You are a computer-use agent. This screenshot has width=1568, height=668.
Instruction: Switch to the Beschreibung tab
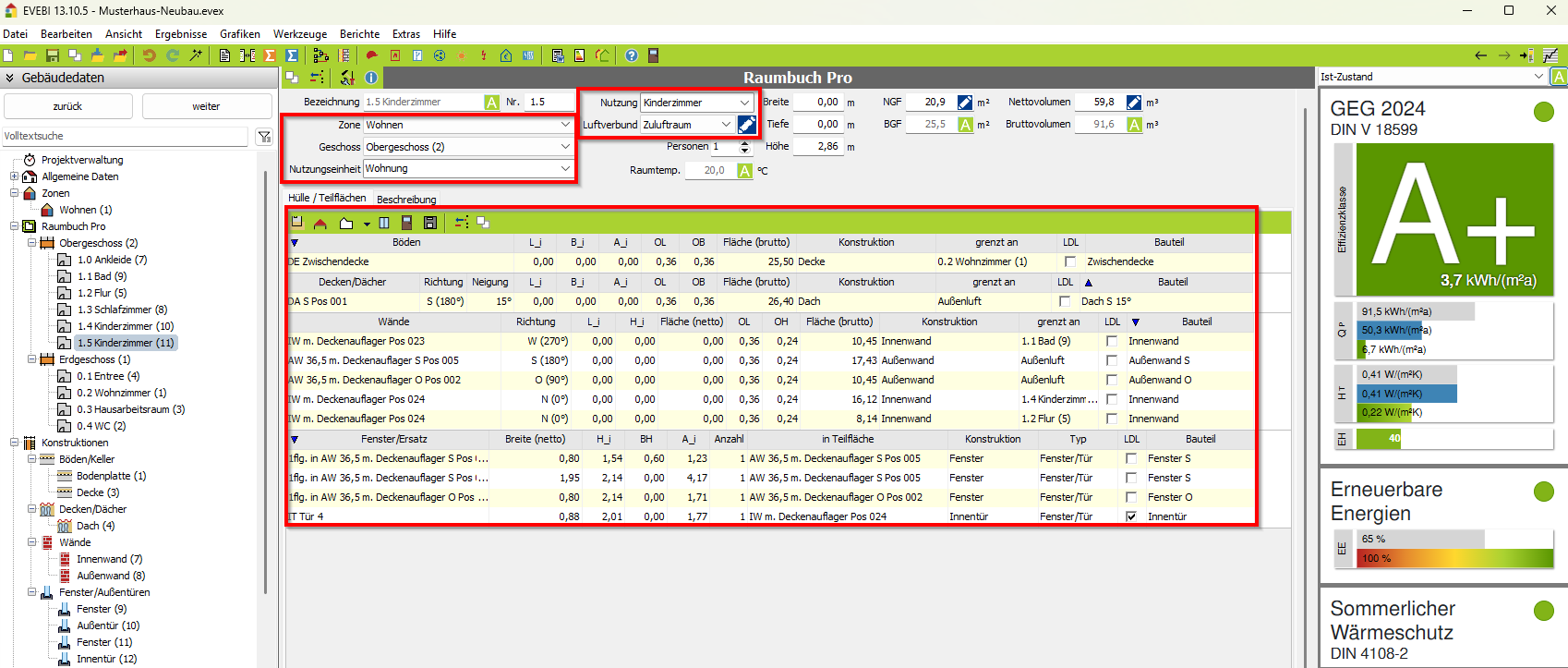tap(406, 200)
